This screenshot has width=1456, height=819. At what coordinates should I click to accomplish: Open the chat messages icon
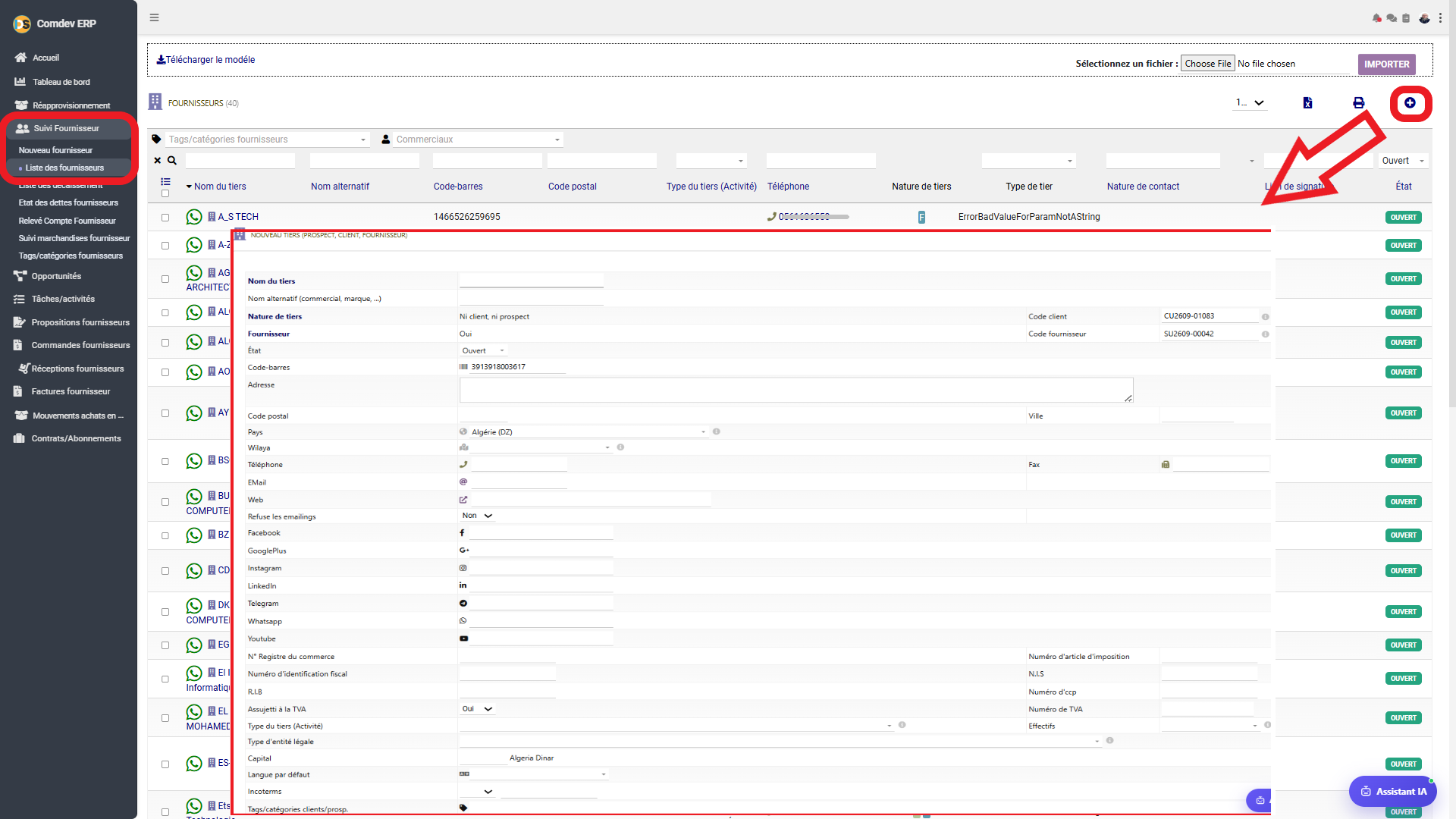(1392, 18)
